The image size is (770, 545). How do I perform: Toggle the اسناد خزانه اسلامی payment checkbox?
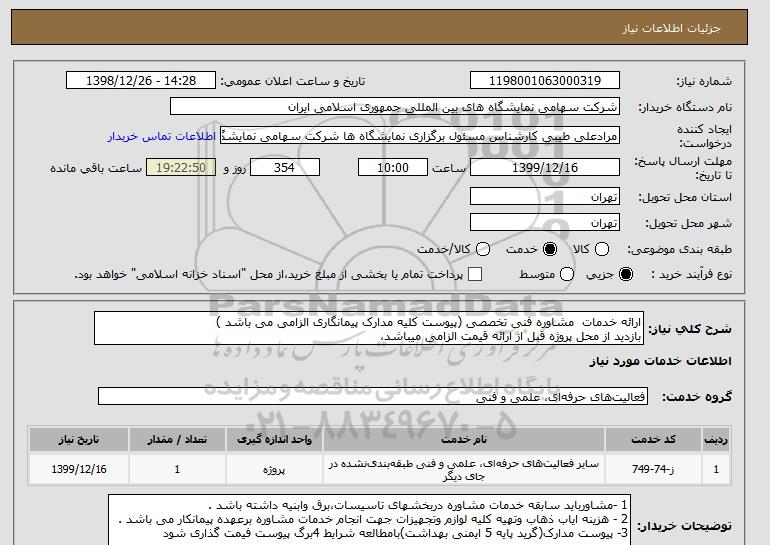tap(475, 274)
